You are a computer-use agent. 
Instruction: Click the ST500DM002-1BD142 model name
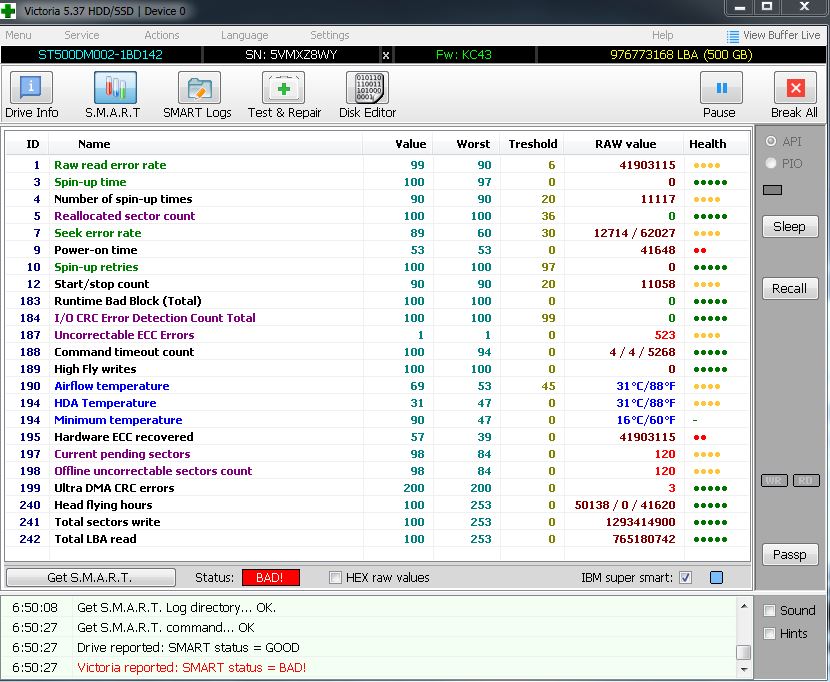[101, 55]
